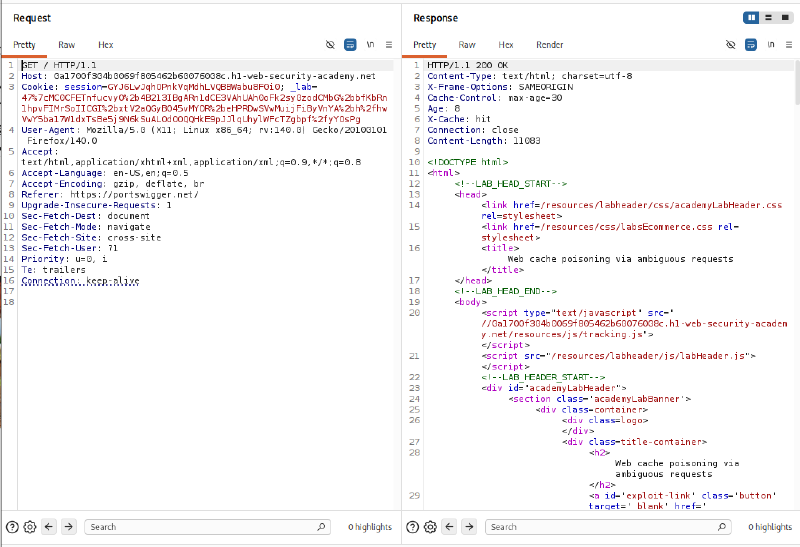
Task: Open the Response Render tab
Action: pyautogui.click(x=549, y=45)
